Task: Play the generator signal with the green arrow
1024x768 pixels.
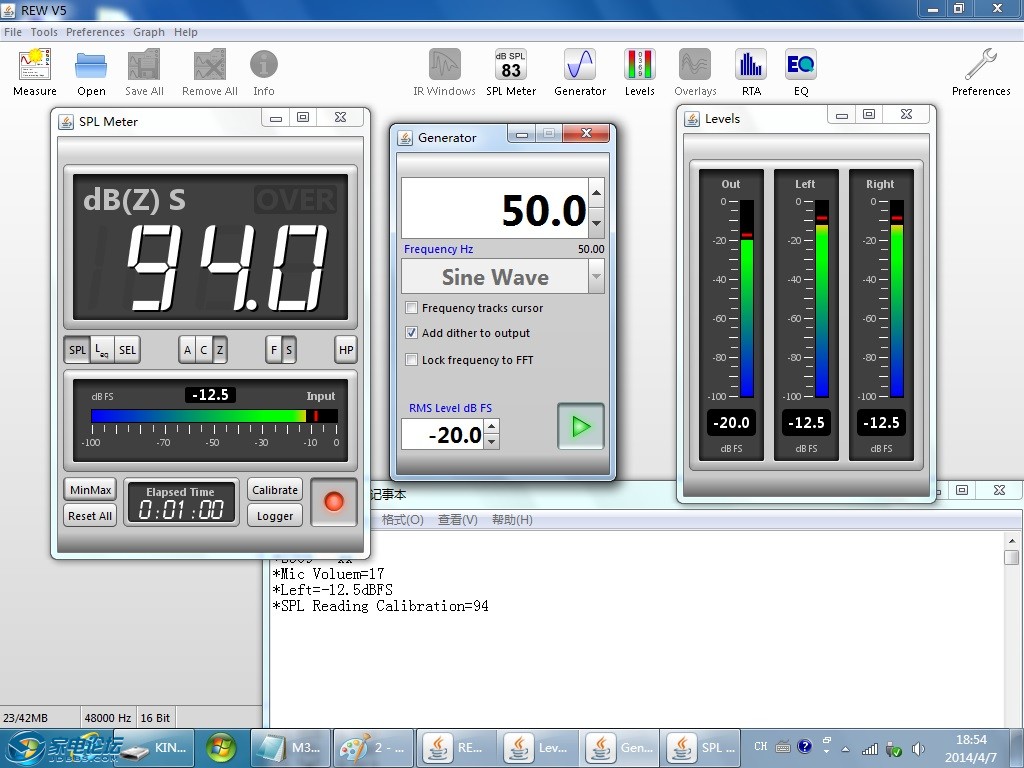Action: 581,426
